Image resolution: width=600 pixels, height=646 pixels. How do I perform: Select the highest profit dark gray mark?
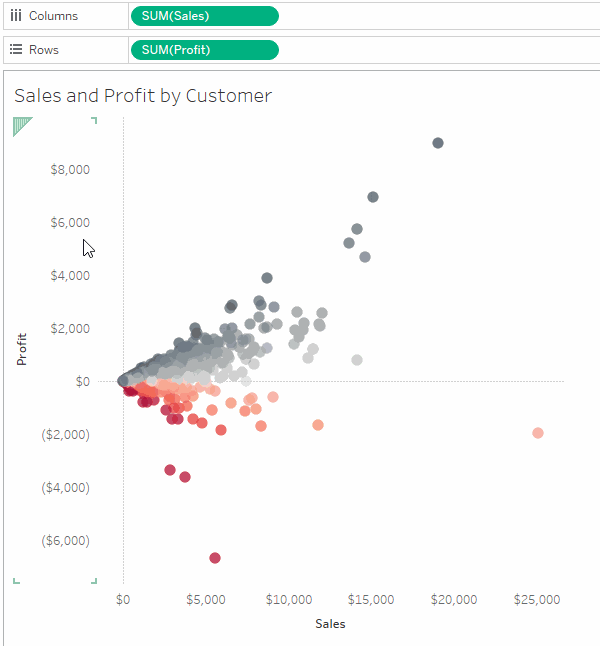[438, 143]
